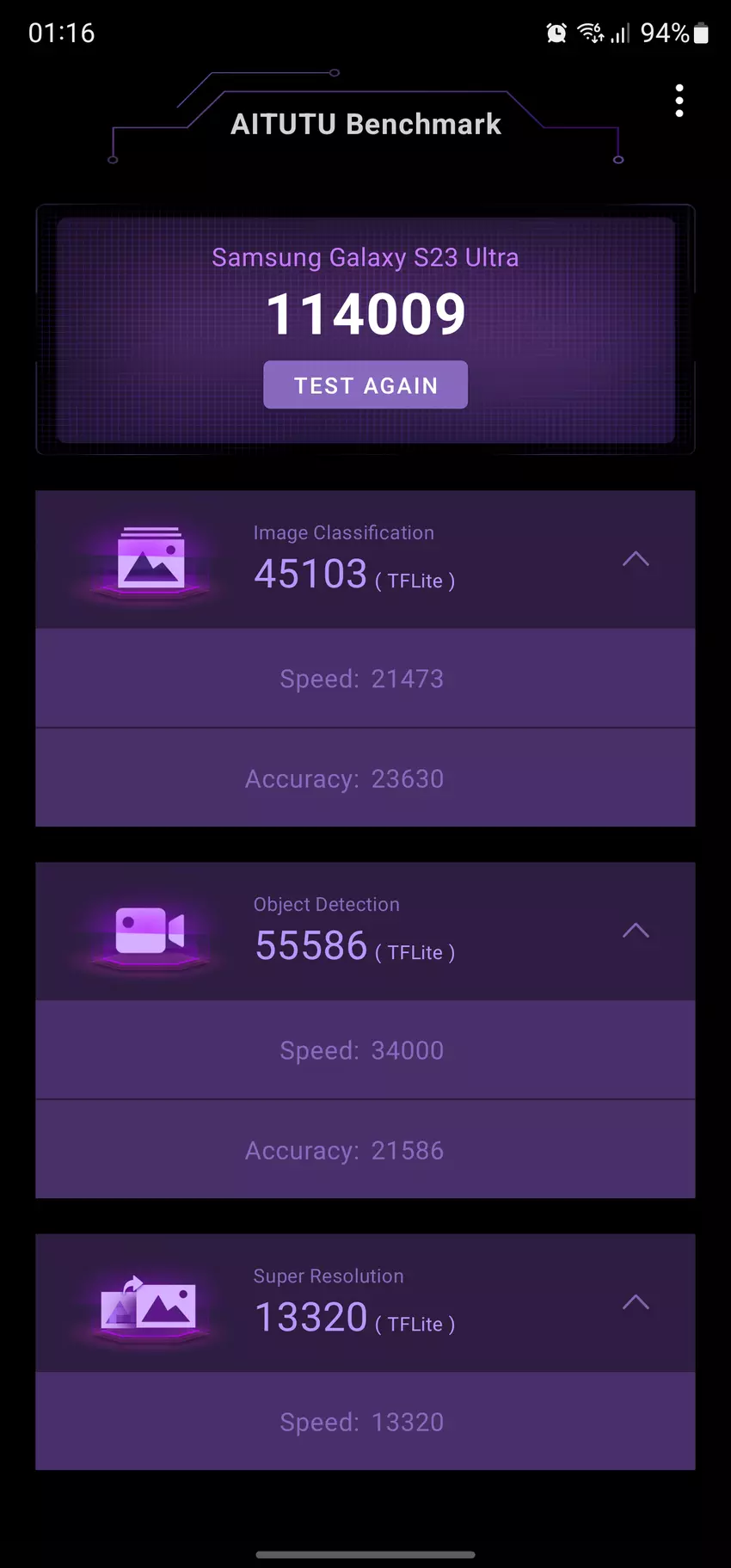Tap the bottom navigation gesture handle
Screen dimensions: 731x1568
[x=365, y=1554]
